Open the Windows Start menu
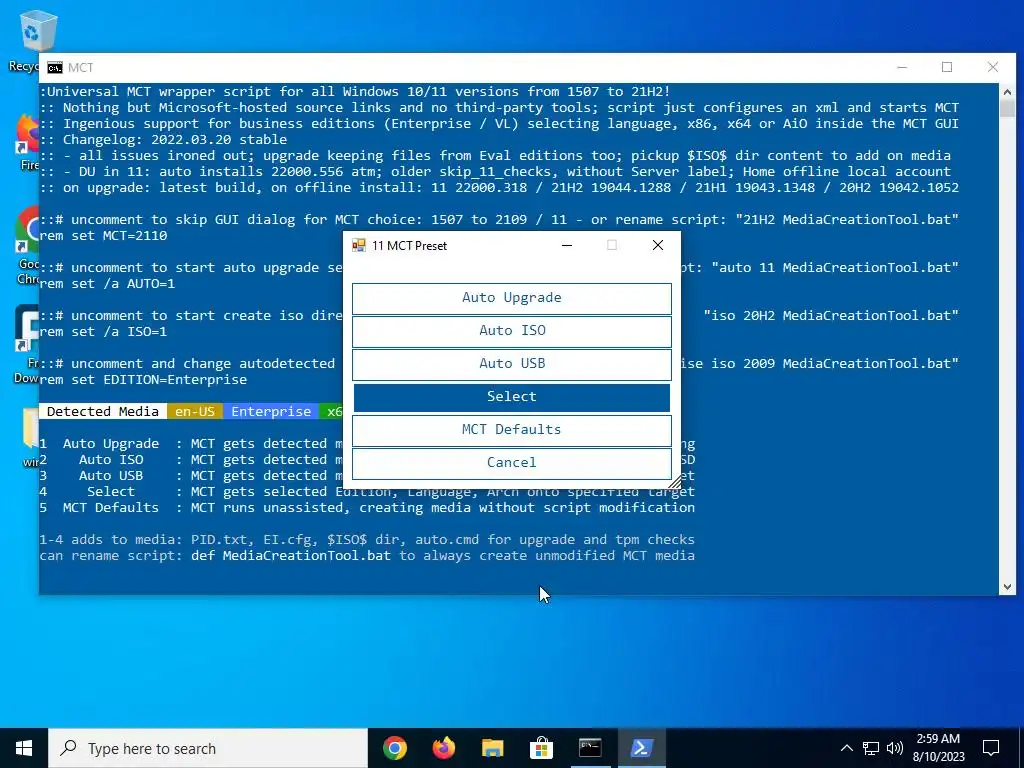 click(24, 748)
